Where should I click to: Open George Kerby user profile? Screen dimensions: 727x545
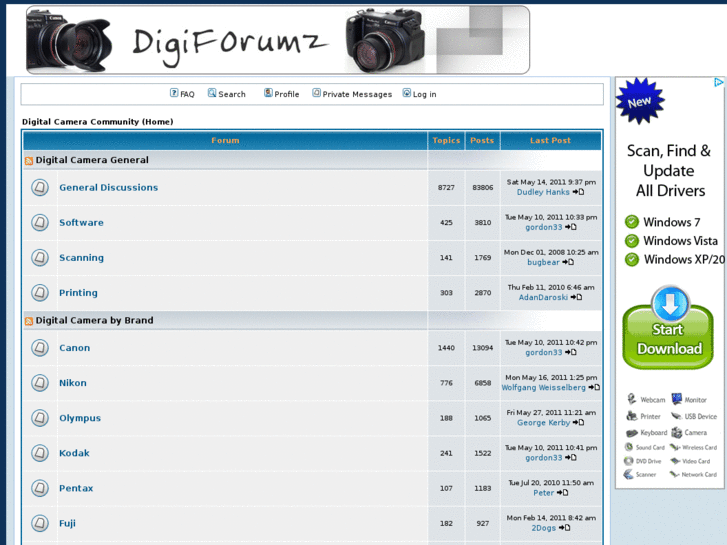[x=543, y=423]
